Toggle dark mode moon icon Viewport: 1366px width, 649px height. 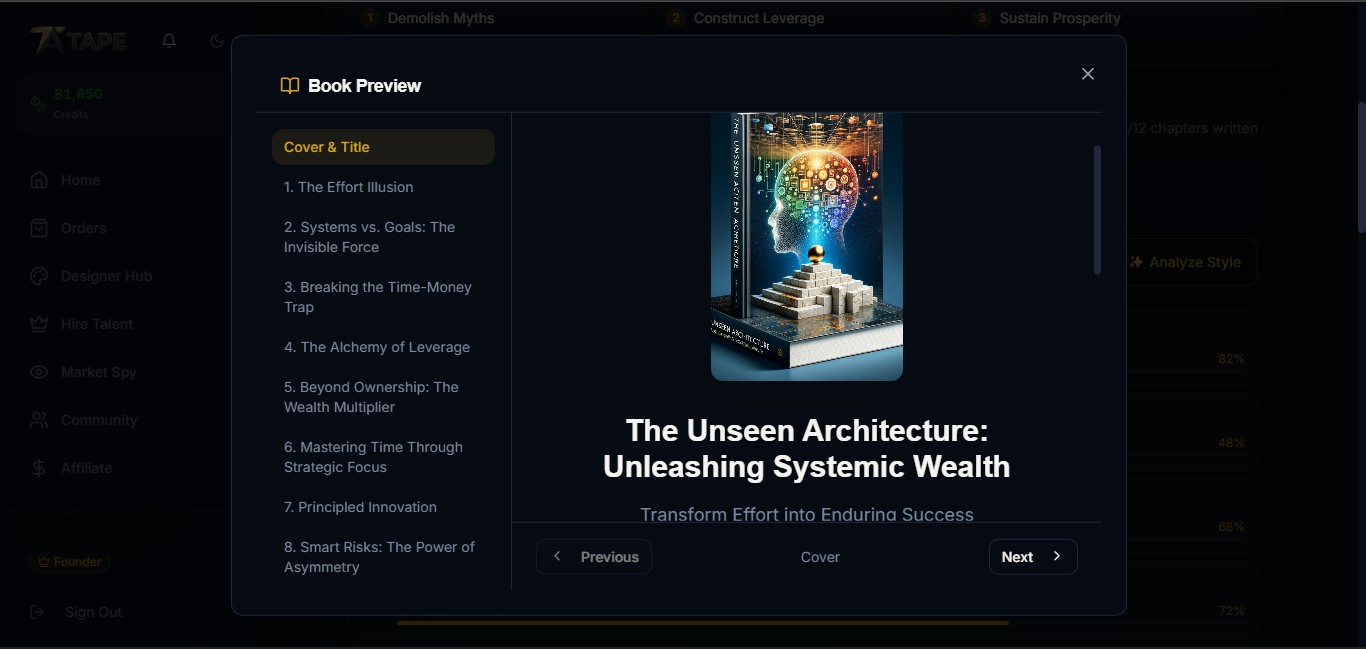click(217, 41)
